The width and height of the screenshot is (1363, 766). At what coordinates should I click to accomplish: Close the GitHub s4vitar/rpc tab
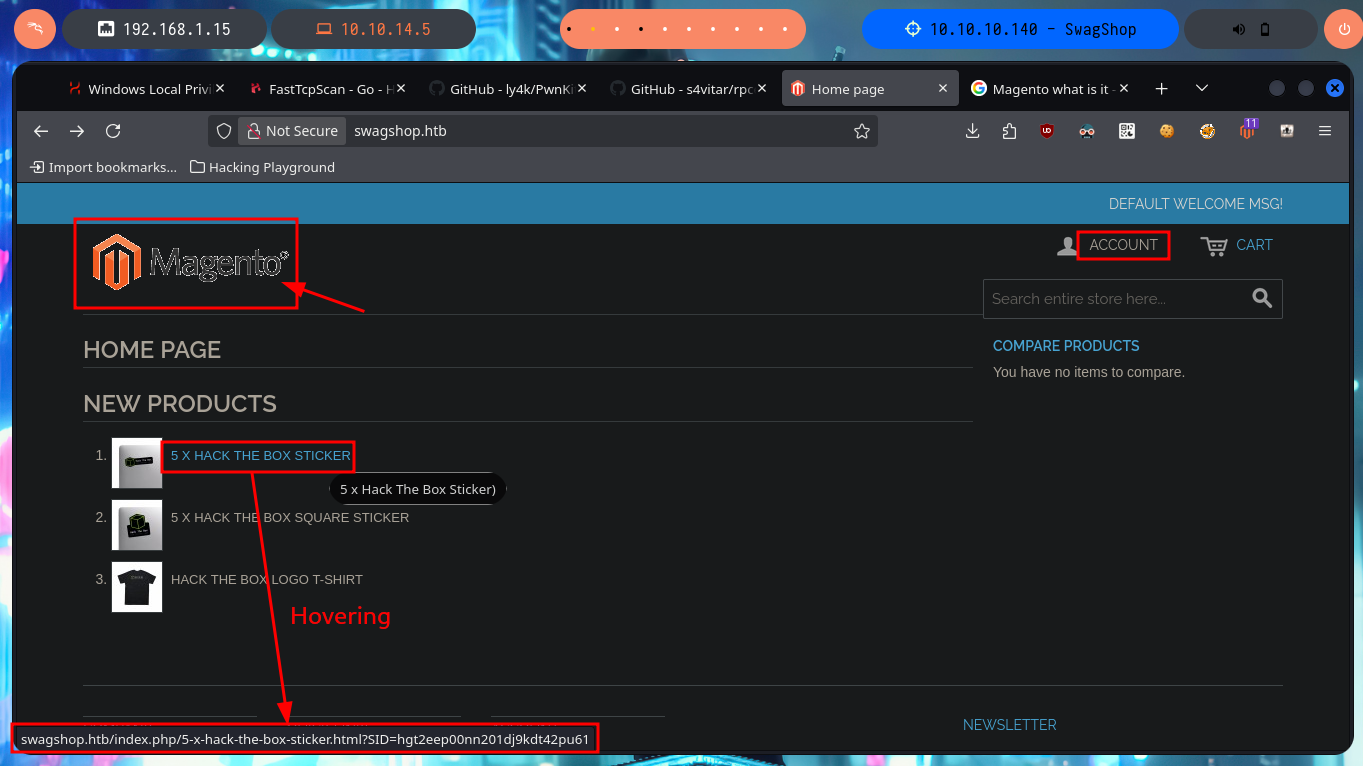click(x=762, y=89)
